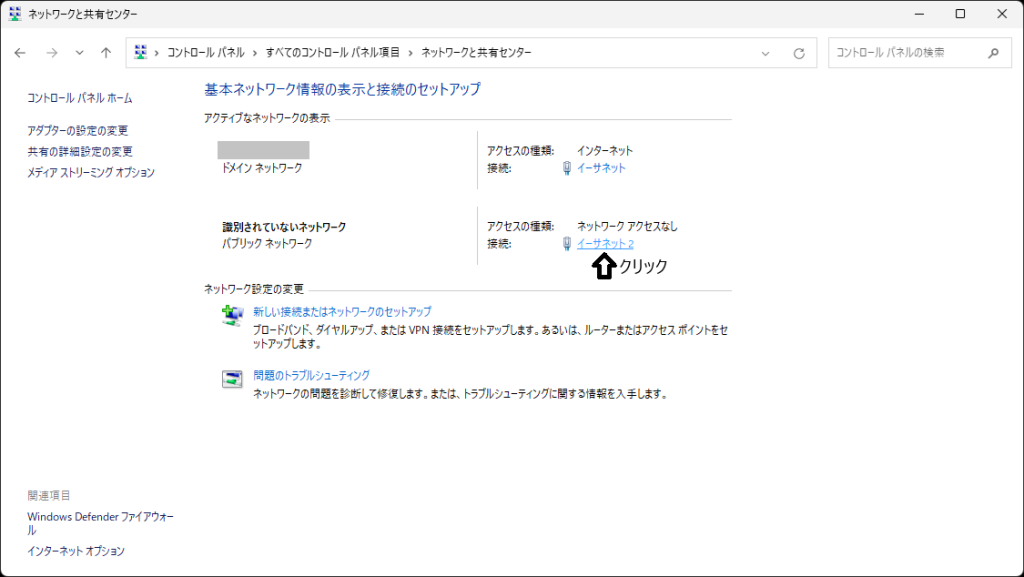Focus the コントロール パネルの検索 field

pyautogui.click(x=905, y=53)
